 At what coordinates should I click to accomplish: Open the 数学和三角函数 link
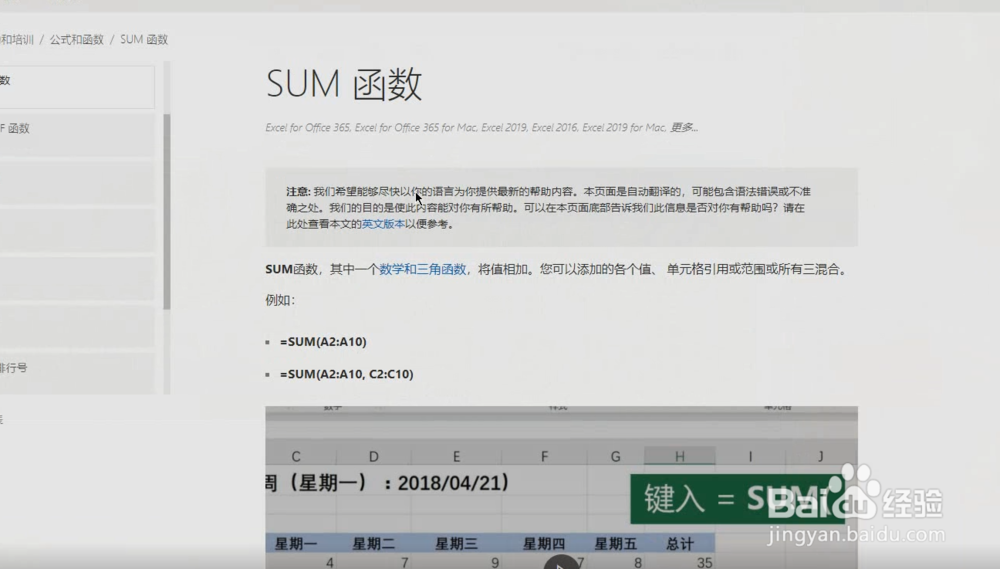click(x=423, y=269)
